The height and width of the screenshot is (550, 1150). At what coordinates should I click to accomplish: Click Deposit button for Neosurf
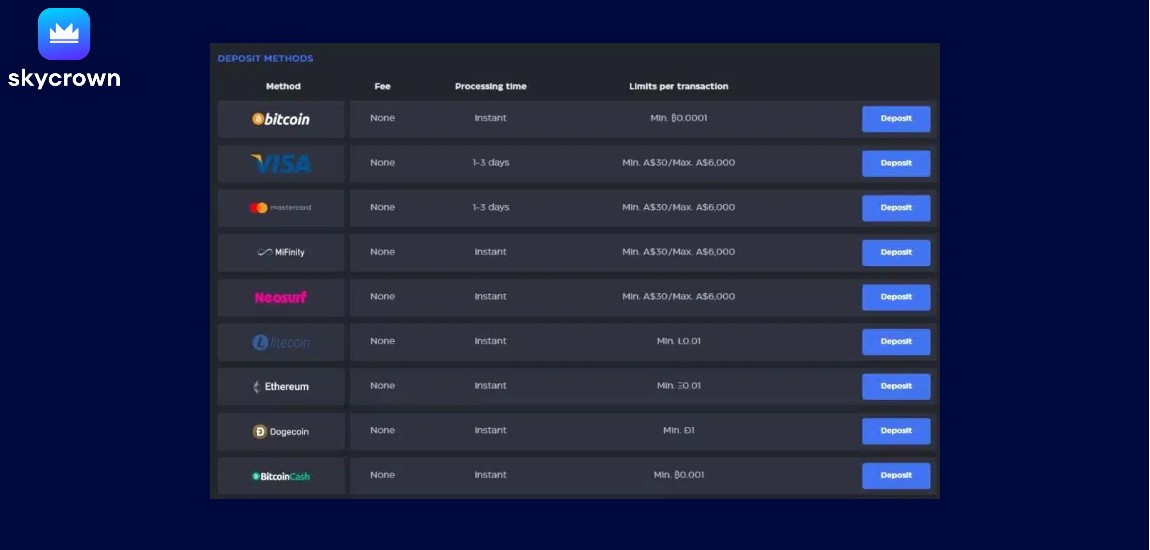[x=896, y=297]
